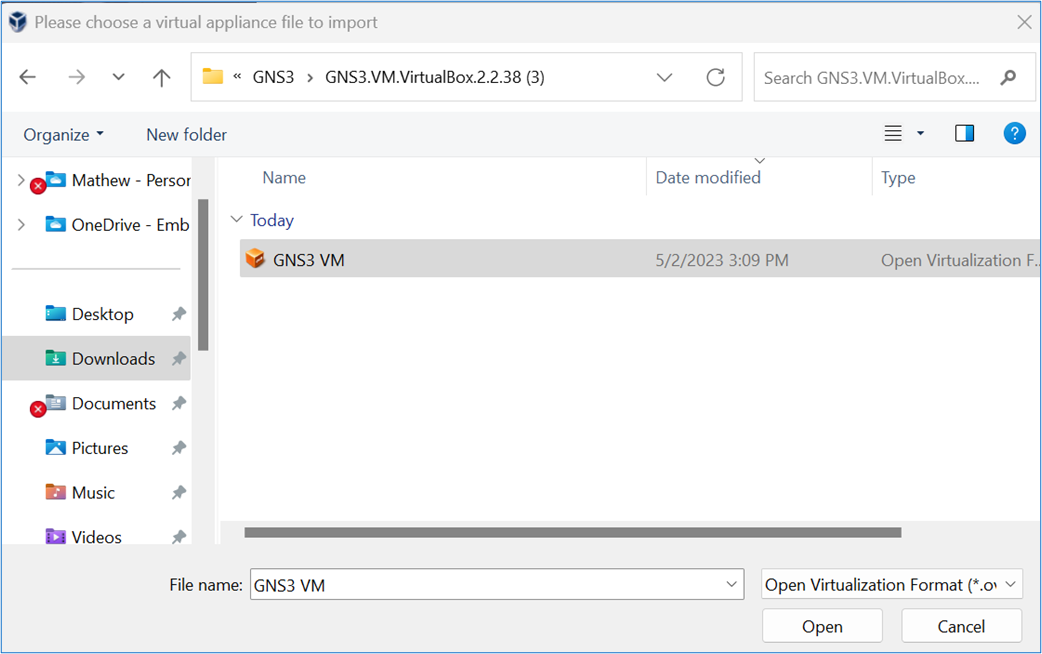1042x654 pixels.
Task: Click the back navigation arrow
Action: tap(27, 76)
